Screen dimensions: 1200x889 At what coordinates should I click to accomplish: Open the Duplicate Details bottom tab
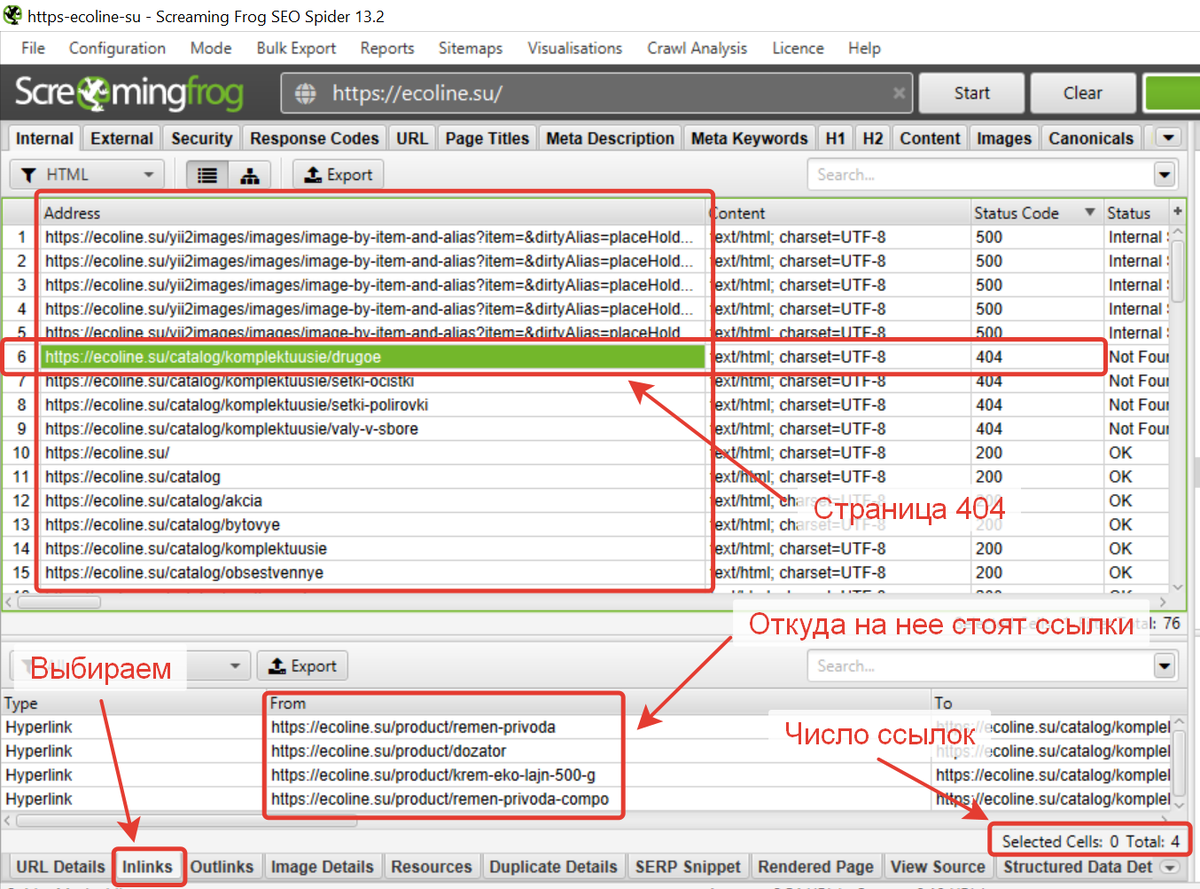point(554,867)
